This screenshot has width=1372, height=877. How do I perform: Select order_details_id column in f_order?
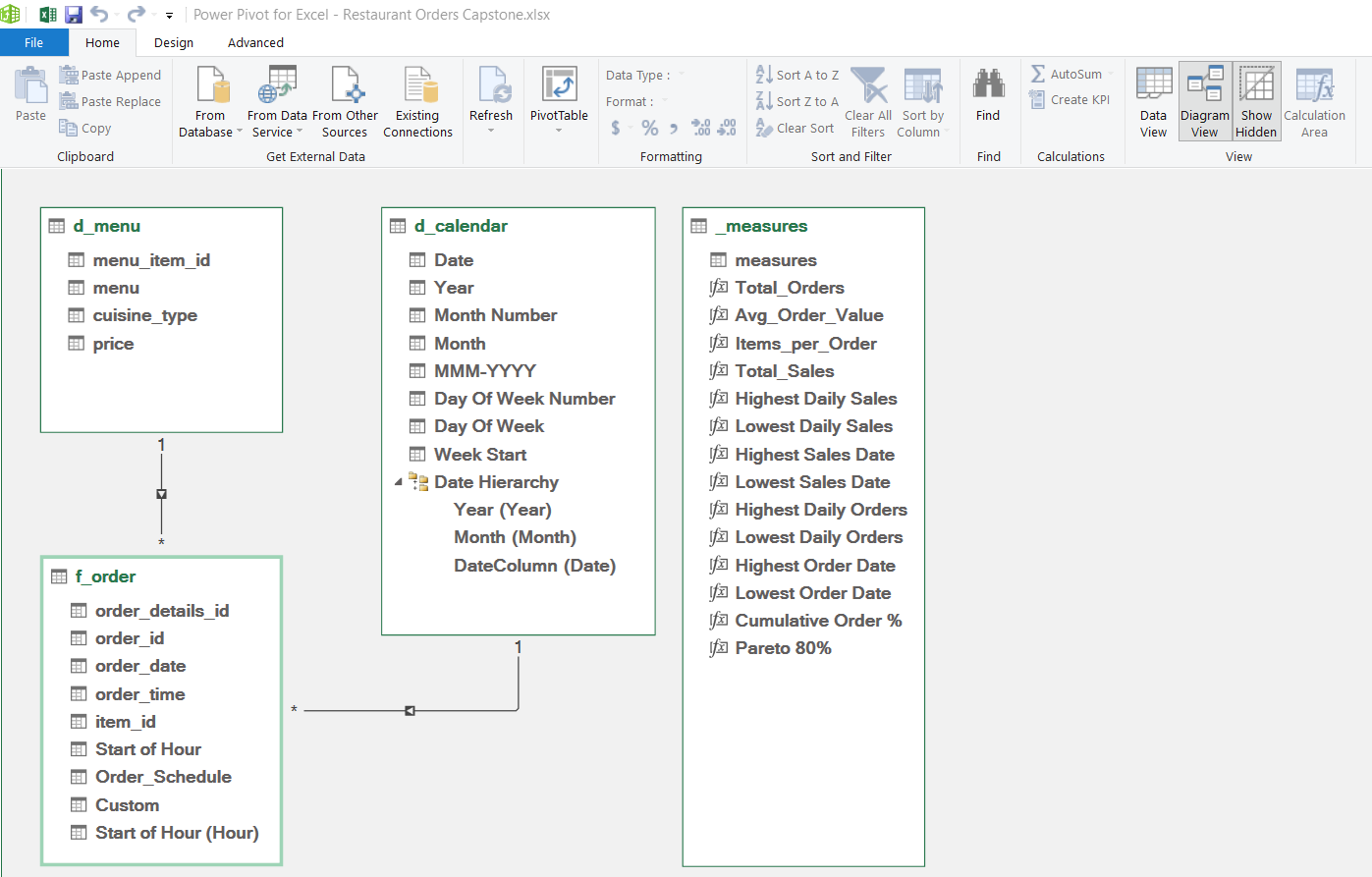pyautogui.click(x=161, y=611)
